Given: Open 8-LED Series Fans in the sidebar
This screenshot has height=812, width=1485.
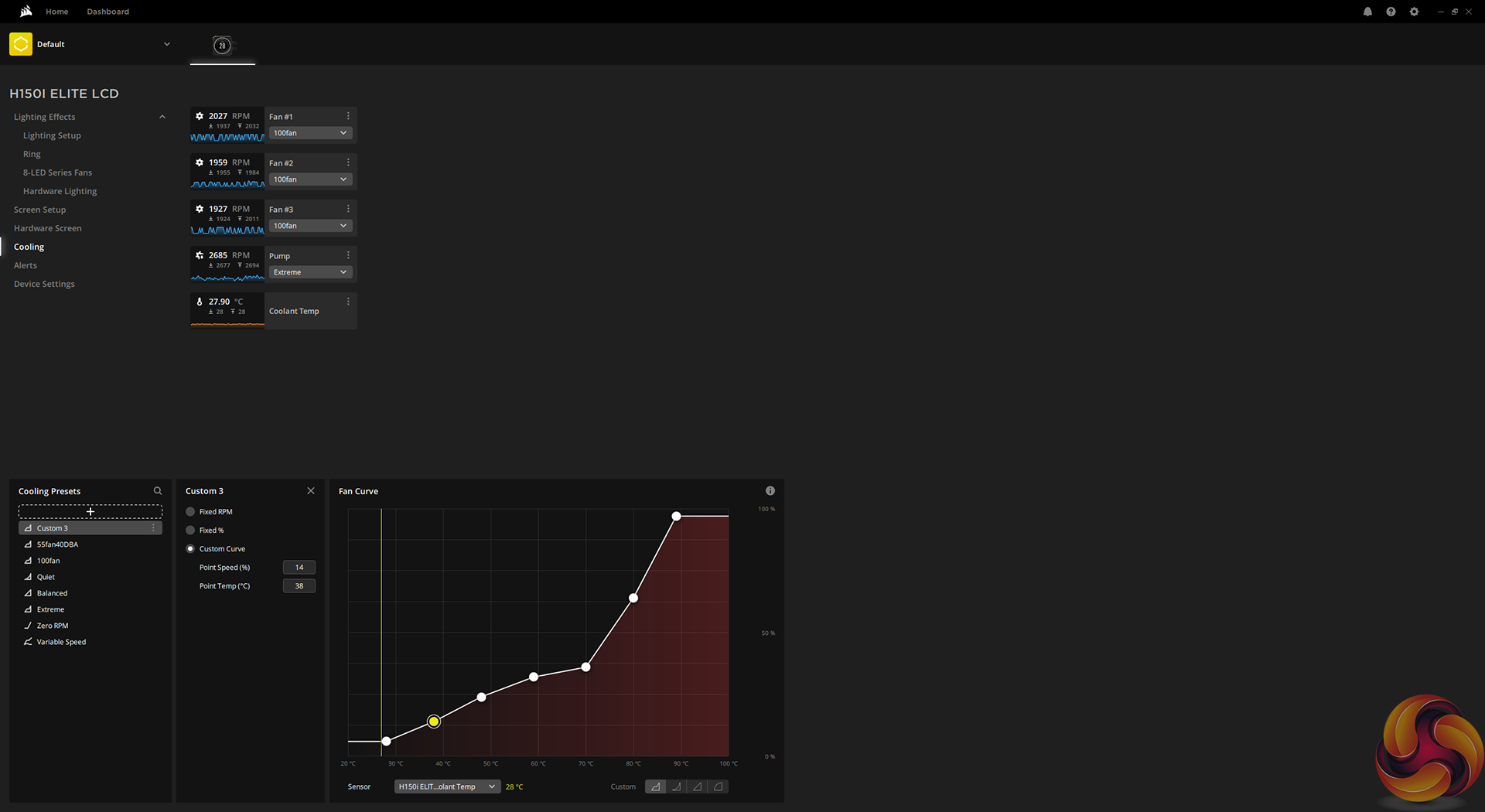Looking at the screenshot, I should [x=57, y=172].
